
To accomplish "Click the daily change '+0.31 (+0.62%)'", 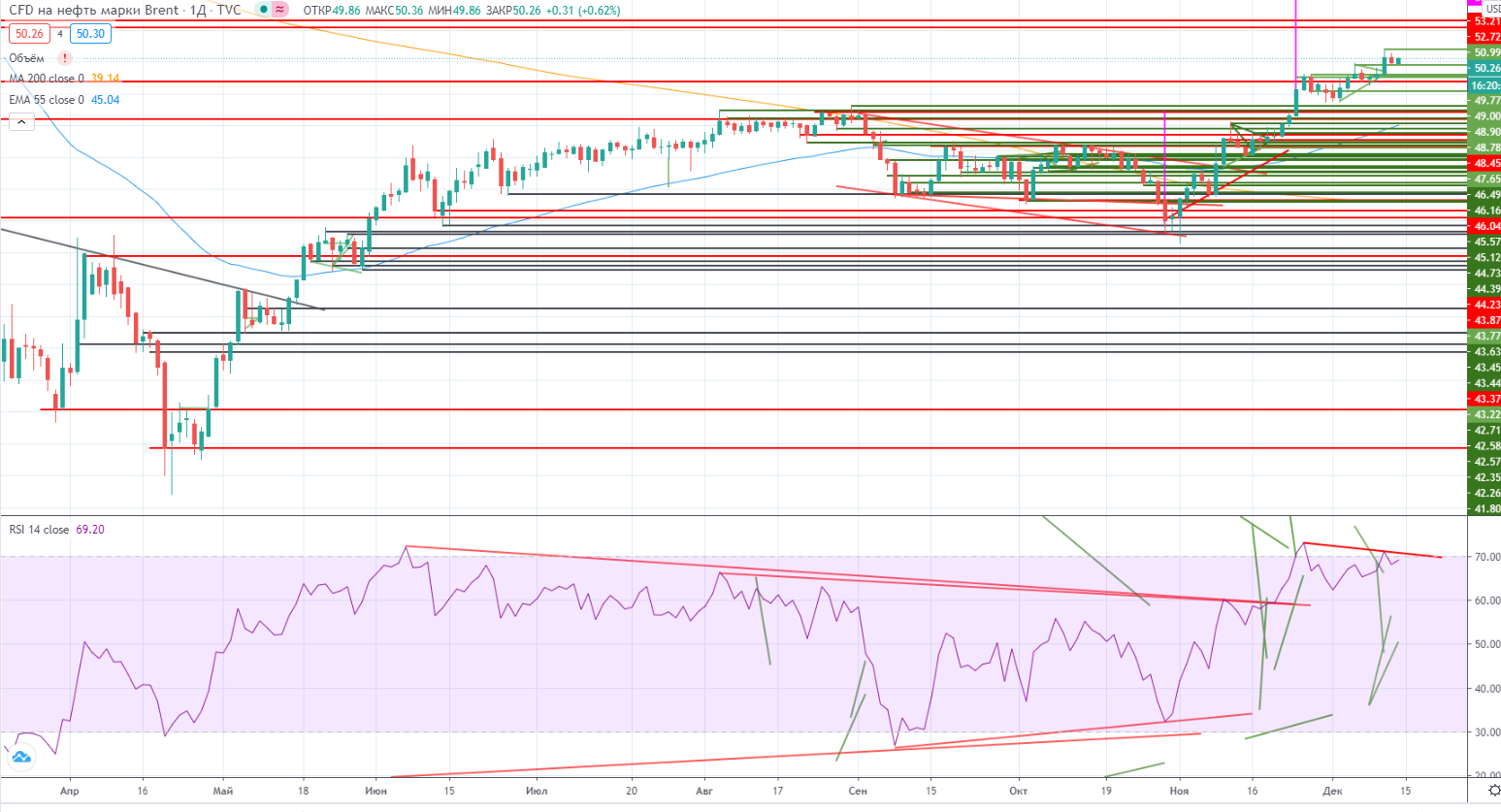I will [x=583, y=11].
